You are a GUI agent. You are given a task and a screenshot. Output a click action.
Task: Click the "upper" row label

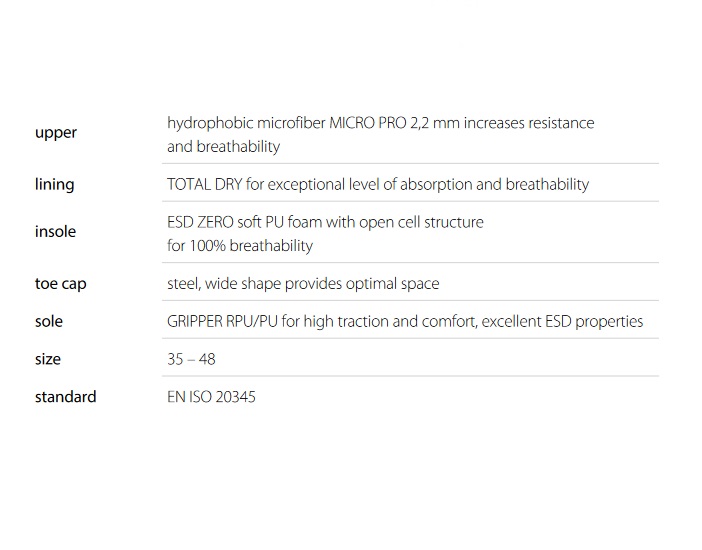56,133
